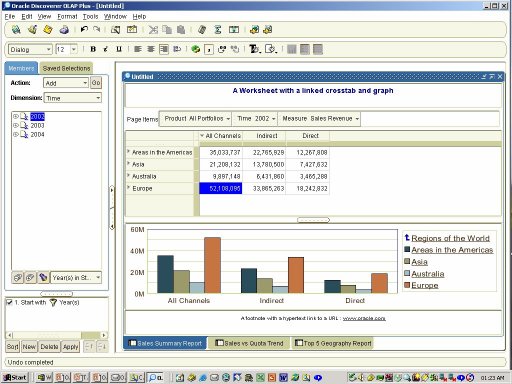Viewport: 512px width, 384px height.
Task: Click the 2002 item in member tree
Action: click(37, 116)
